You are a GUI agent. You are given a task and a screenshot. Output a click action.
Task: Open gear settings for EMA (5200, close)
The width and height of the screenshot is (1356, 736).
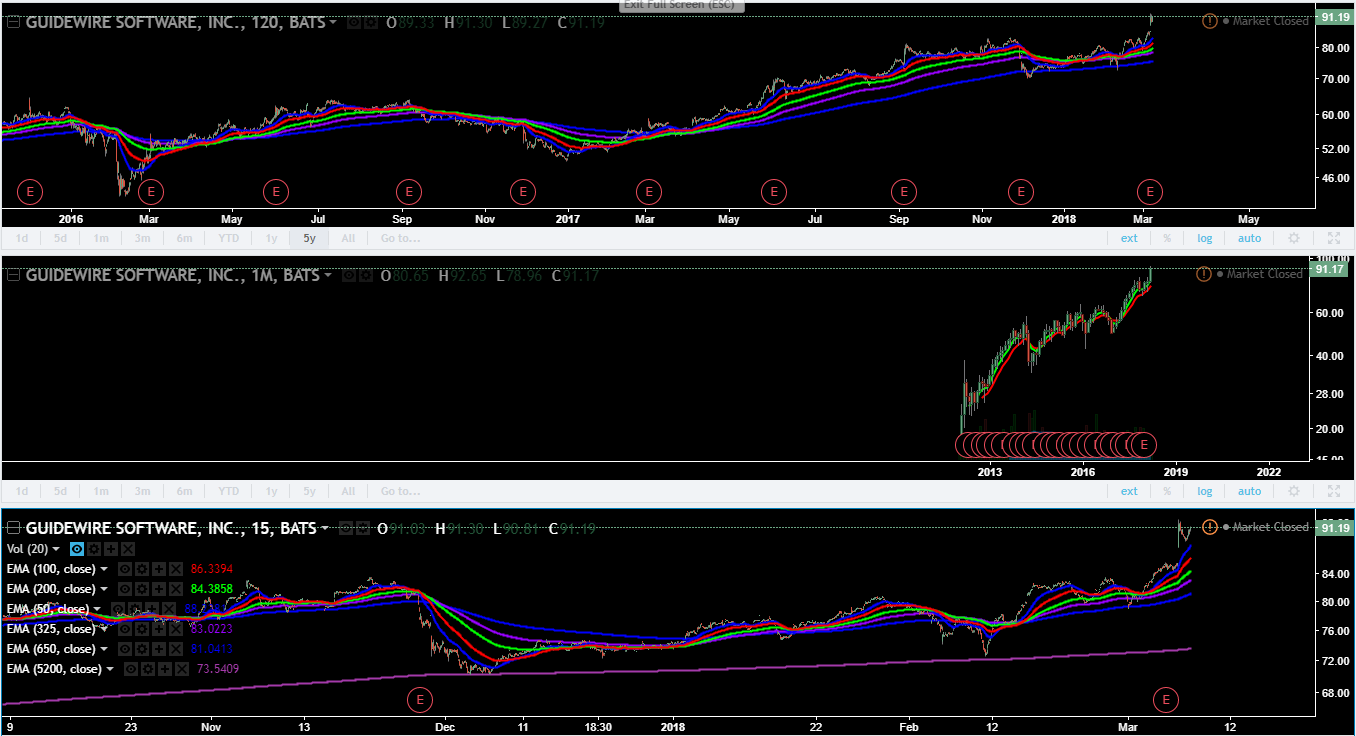click(148, 669)
